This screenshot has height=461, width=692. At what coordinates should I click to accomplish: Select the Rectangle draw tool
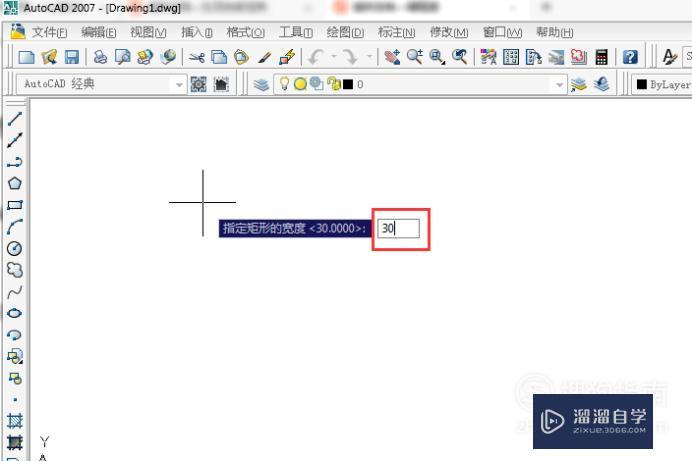tap(15, 205)
